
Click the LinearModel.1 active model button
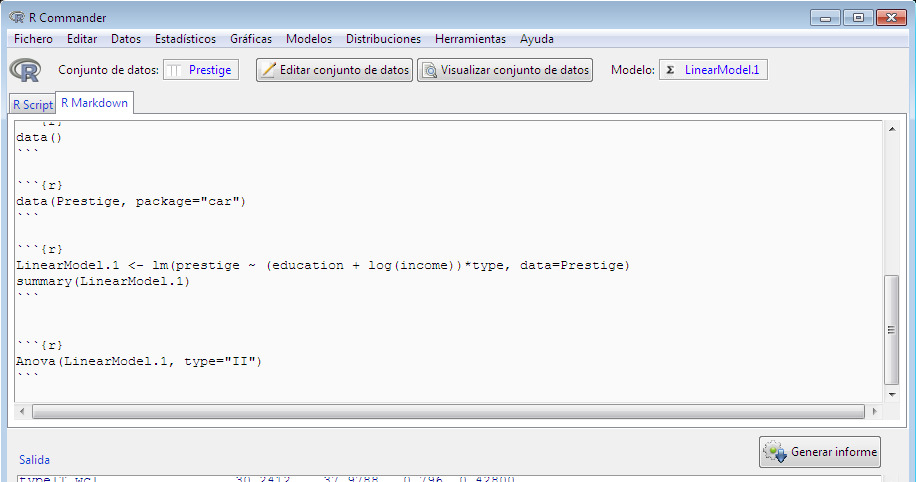[x=713, y=70]
